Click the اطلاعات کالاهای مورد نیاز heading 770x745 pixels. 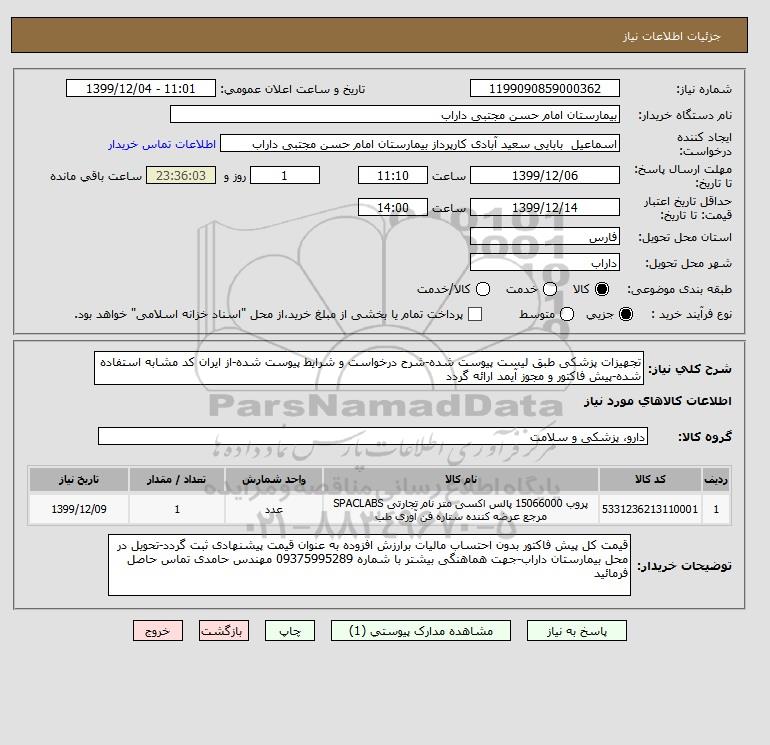point(658,401)
